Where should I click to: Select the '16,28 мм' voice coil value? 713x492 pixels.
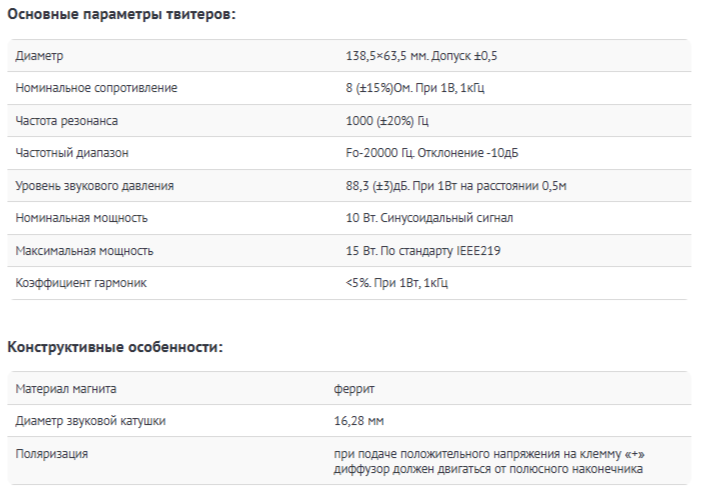click(359, 421)
